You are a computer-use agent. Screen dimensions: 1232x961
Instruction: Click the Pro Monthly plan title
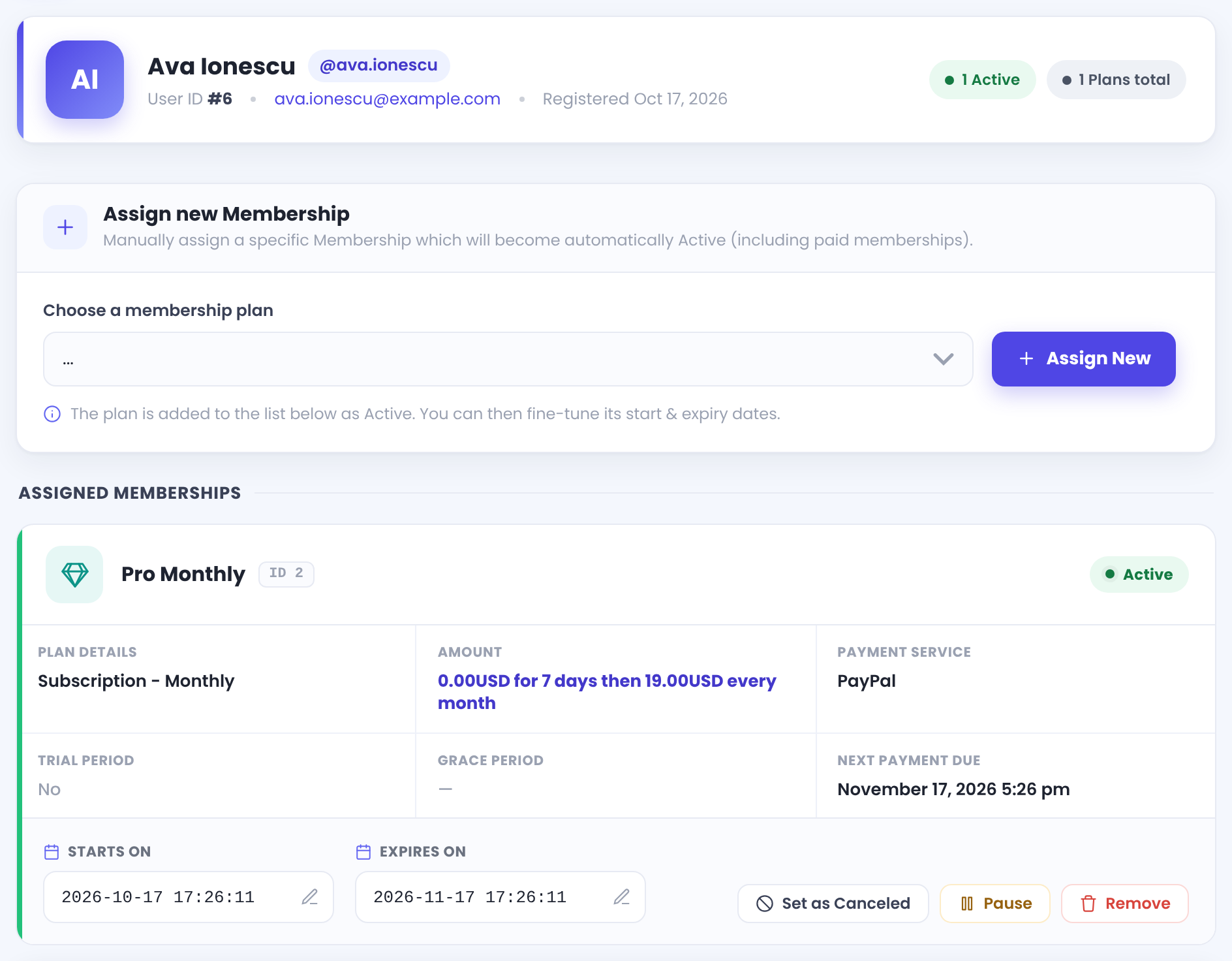[x=183, y=575]
